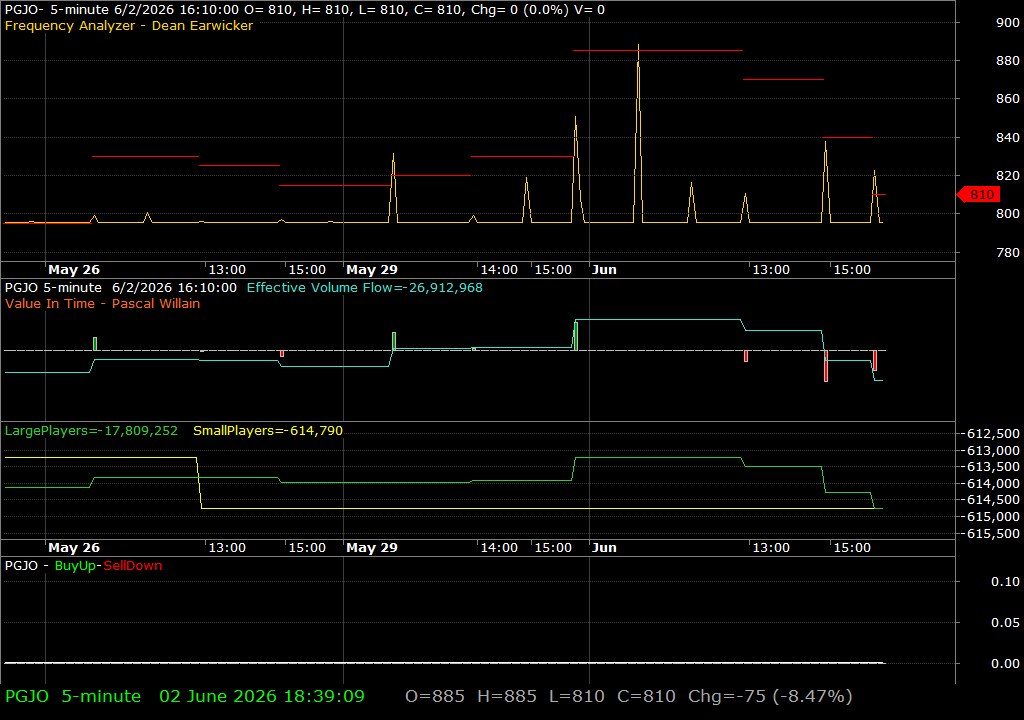Click the 0.05 scale value
This screenshot has width=1024, height=720.
[x=1005, y=623]
